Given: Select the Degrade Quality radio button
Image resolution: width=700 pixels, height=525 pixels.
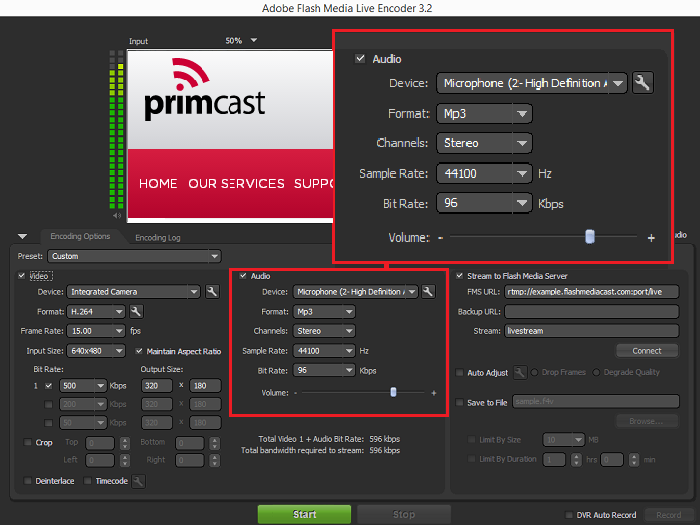Looking at the screenshot, I should click(x=596, y=372).
